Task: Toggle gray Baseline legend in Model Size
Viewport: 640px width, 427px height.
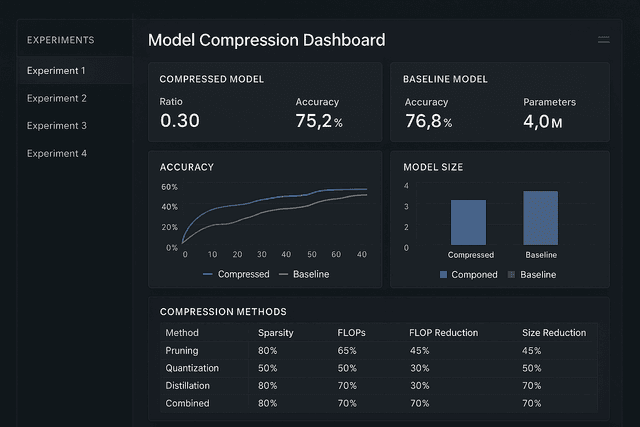Action: coord(532,275)
